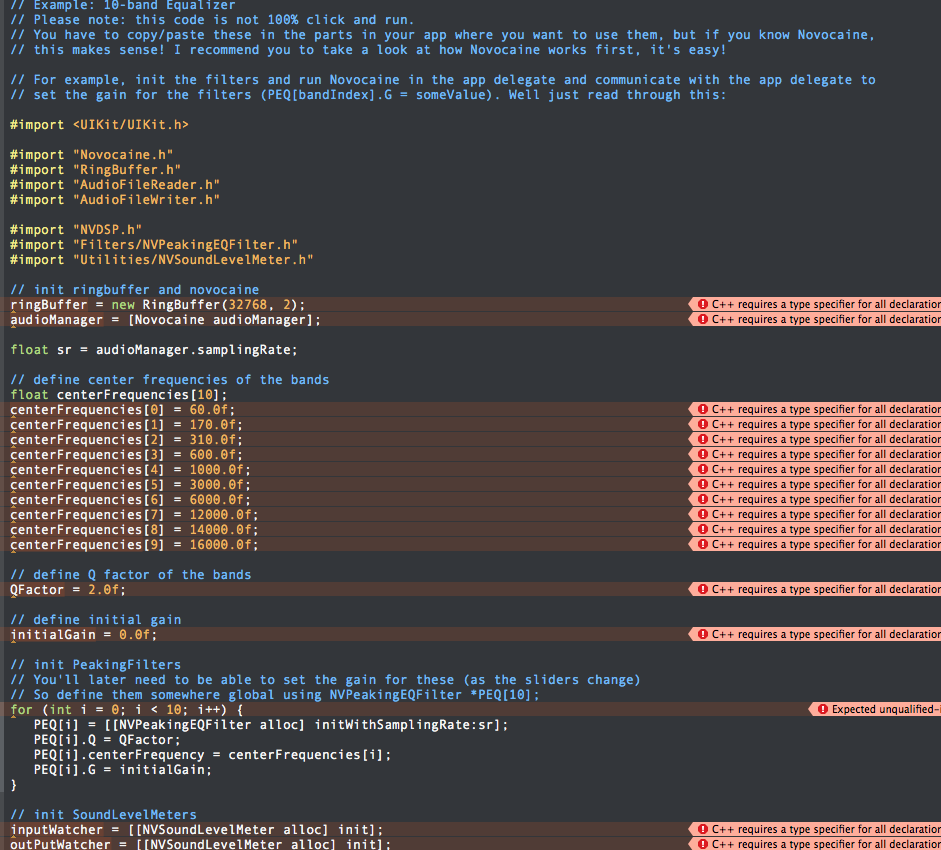Click comment starting 'You'll later need to be able'
941x850 pixels.
tap(326, 680)
